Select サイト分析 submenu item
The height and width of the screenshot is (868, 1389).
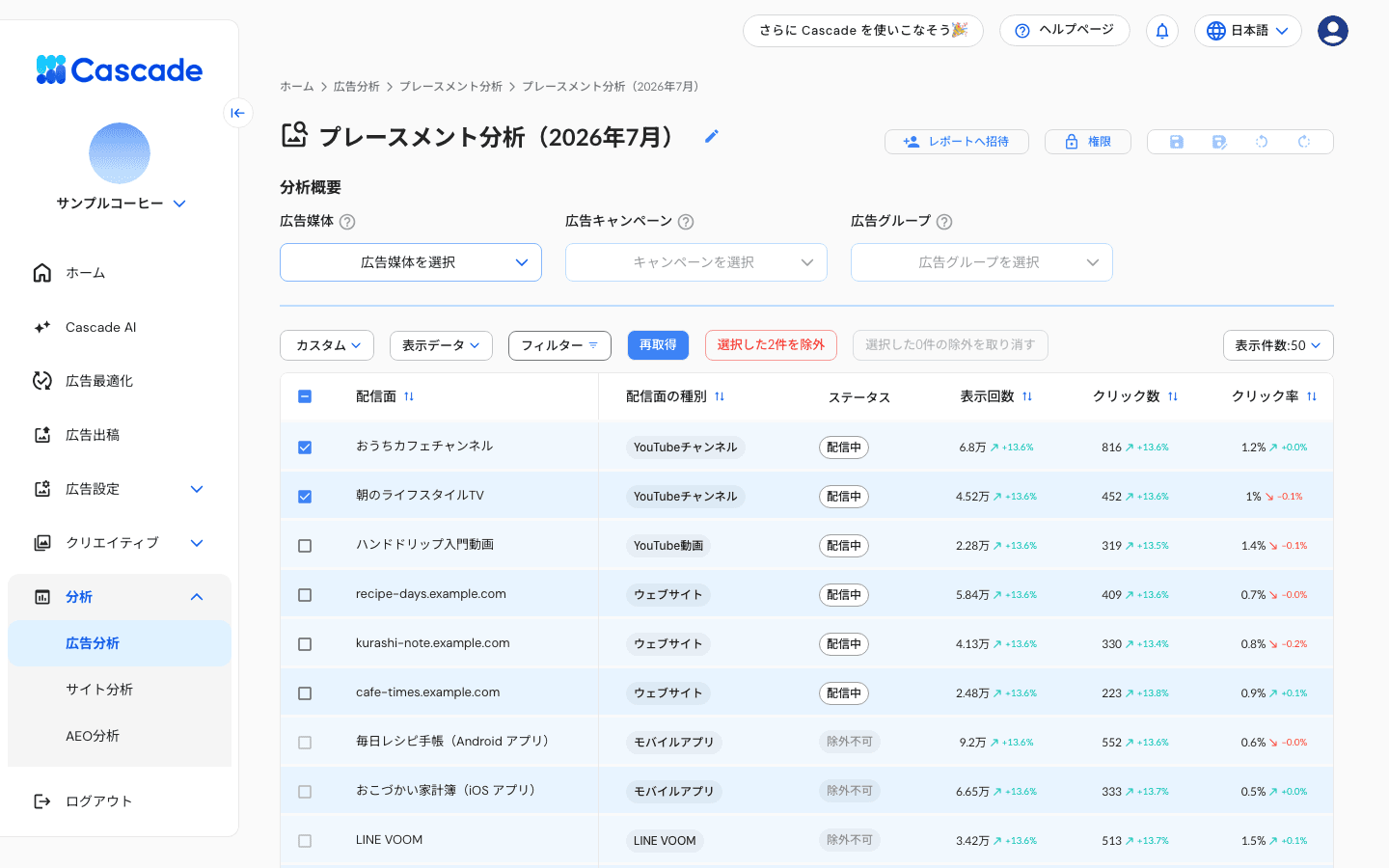pyautogui.click(x=120, y=690)
